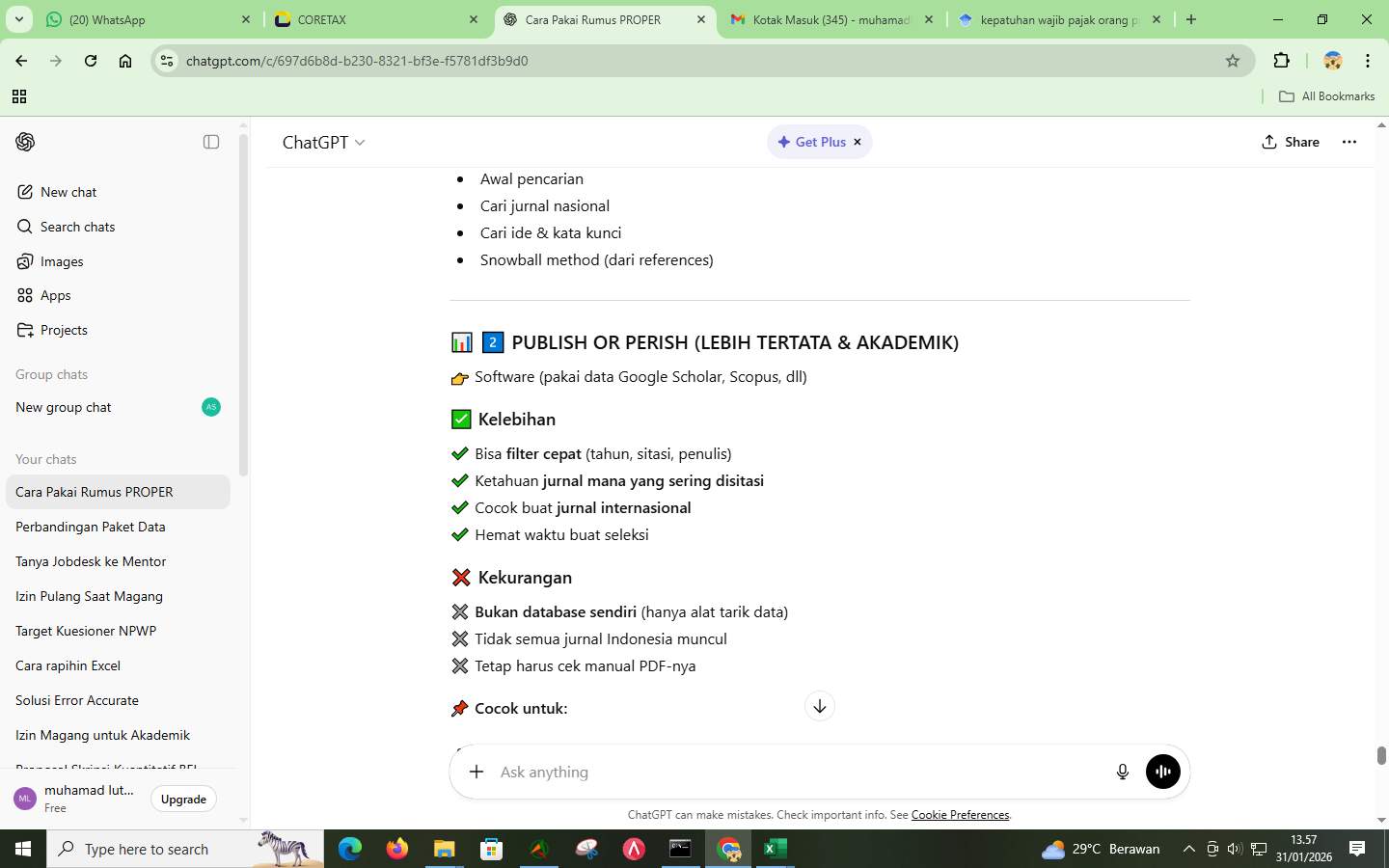Click the Ask anything input field
1389x868 pixels.
675,771
